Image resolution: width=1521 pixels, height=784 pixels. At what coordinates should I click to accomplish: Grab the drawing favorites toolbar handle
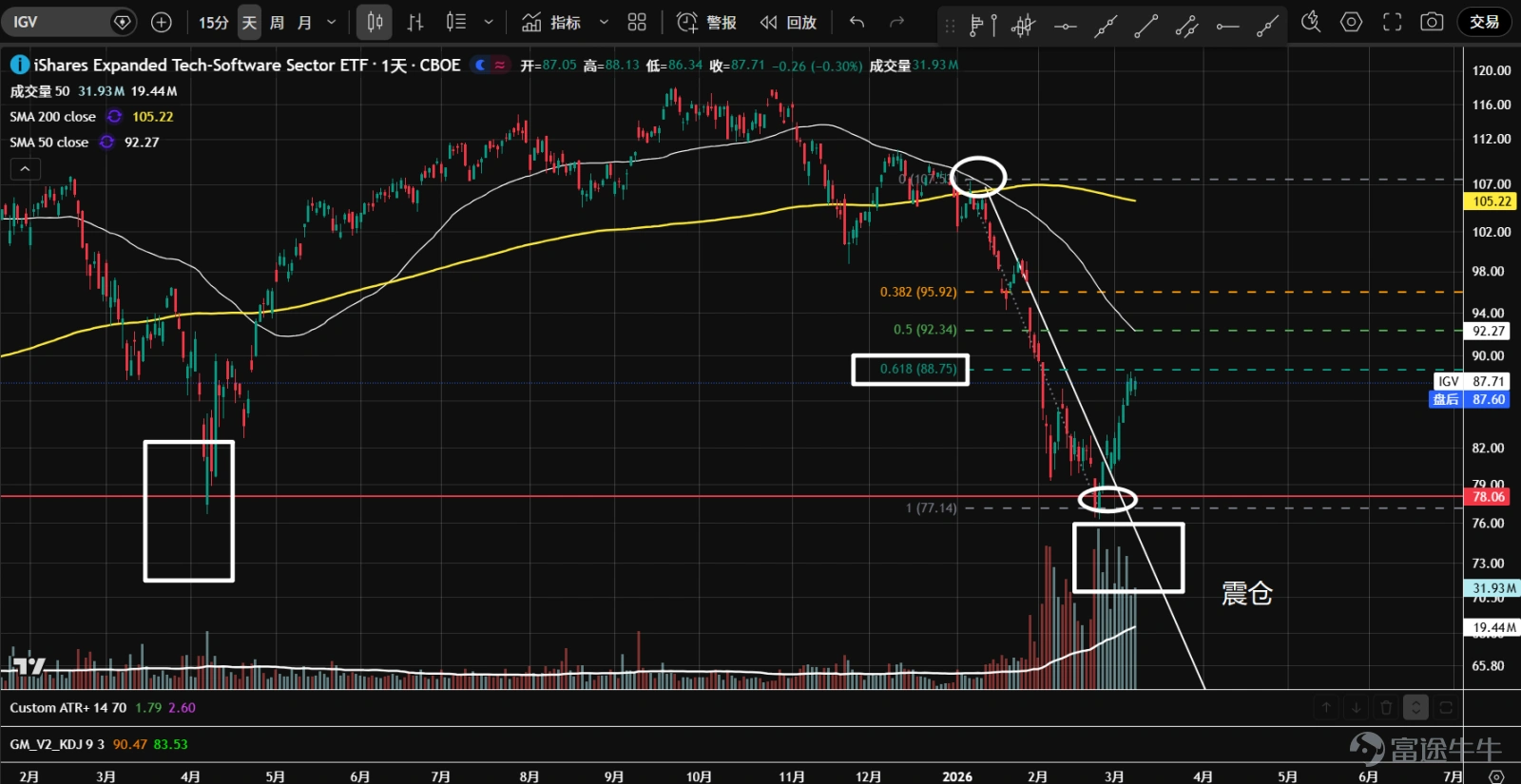point(949,26)
